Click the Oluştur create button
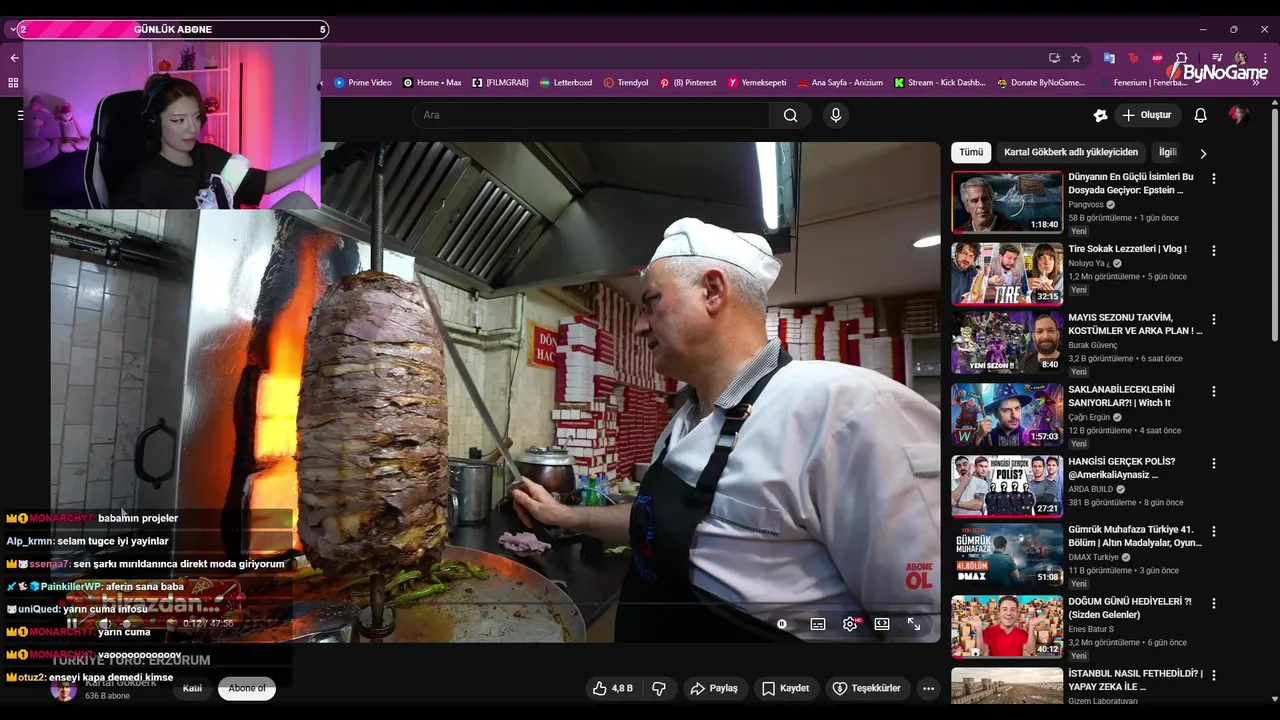Viewport: 1280px width, 720px height. (1147, 115)
